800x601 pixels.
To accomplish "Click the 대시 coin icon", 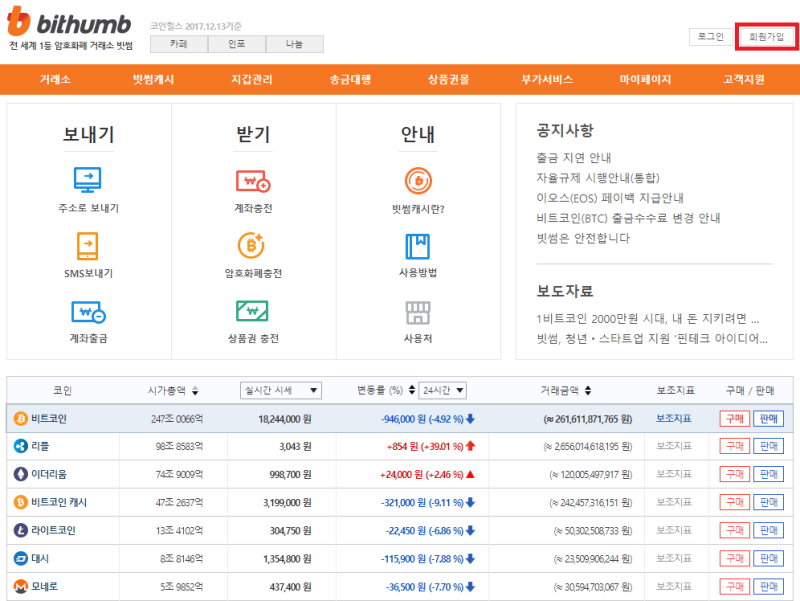I will (20, 559).
